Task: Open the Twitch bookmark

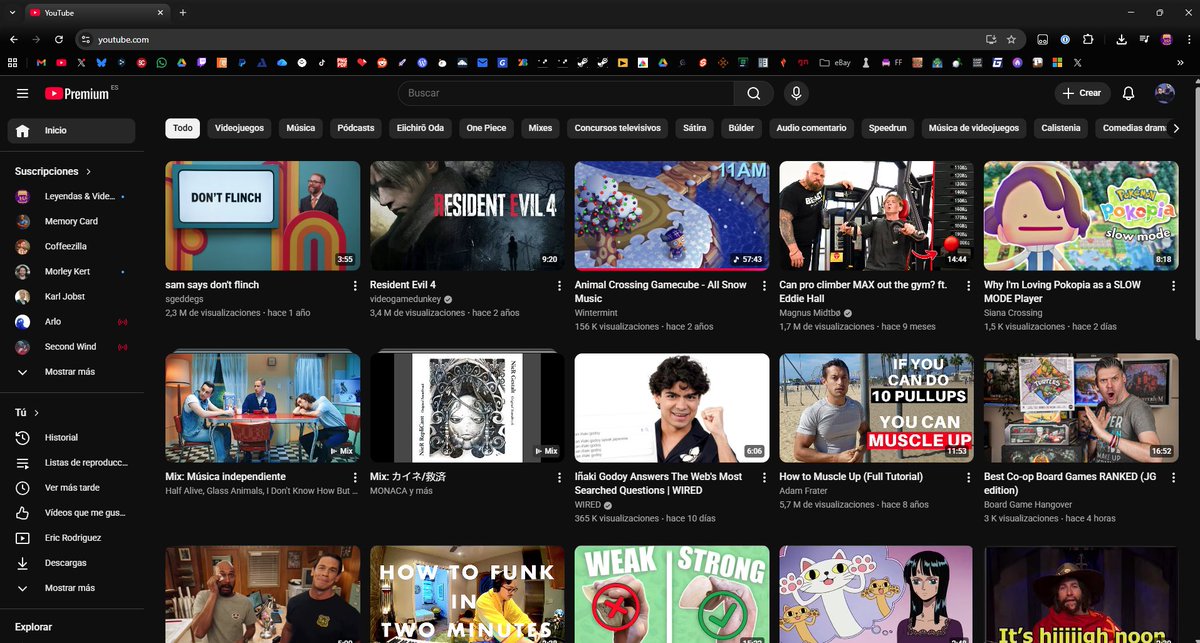Action: pyautogui.click(x=201, y=62)
